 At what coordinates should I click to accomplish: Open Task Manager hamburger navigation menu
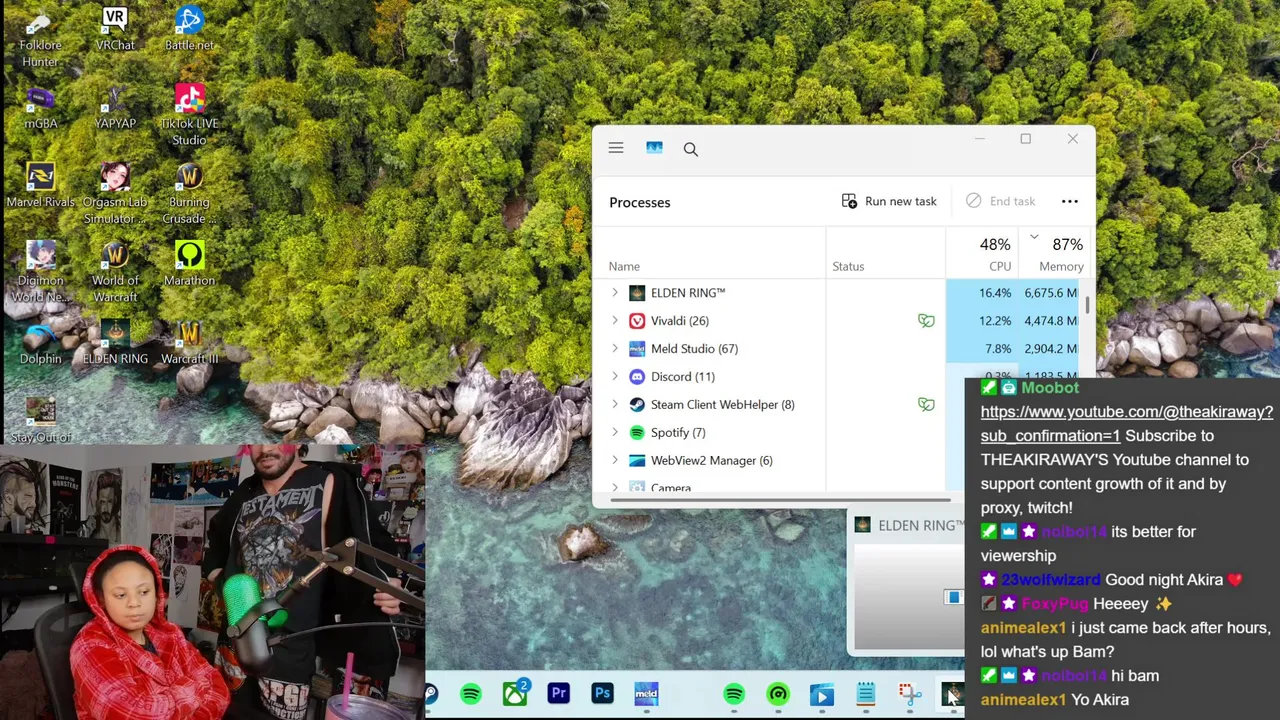pyautogui.click(x=616, y=148)
